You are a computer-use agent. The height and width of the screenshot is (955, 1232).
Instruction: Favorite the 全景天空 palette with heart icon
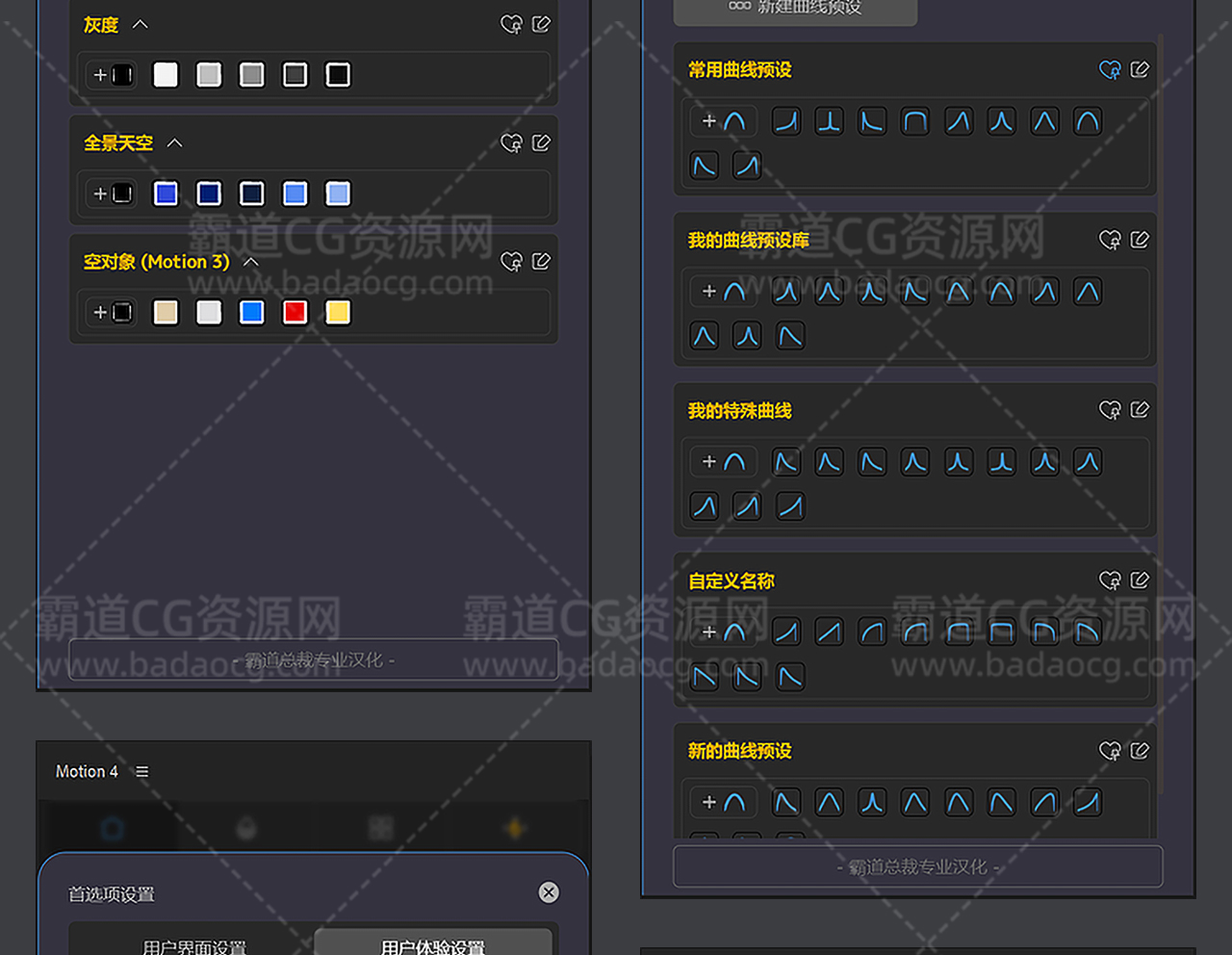click(x=511, y=142)
